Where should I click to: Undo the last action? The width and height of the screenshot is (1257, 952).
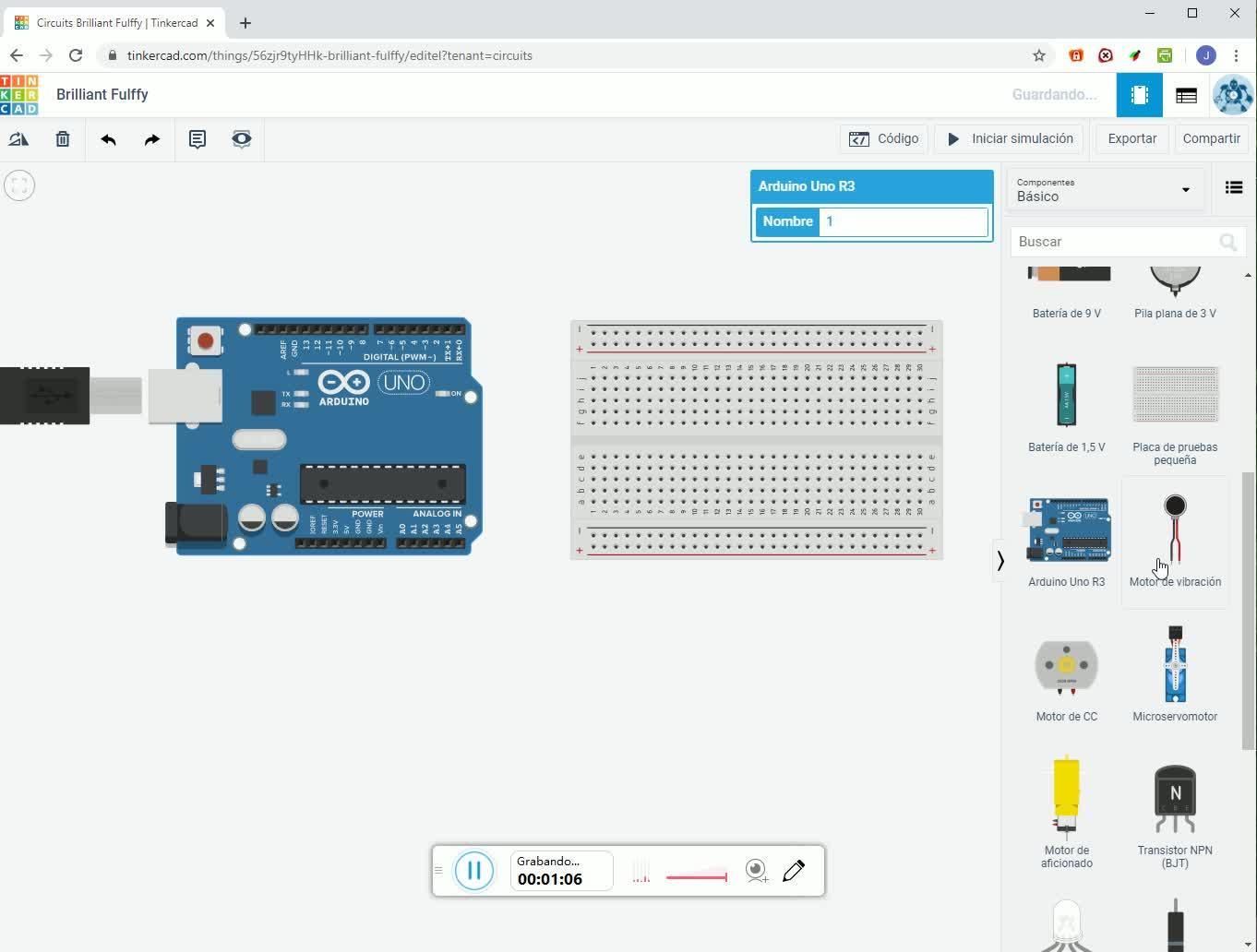click(108, 139)
